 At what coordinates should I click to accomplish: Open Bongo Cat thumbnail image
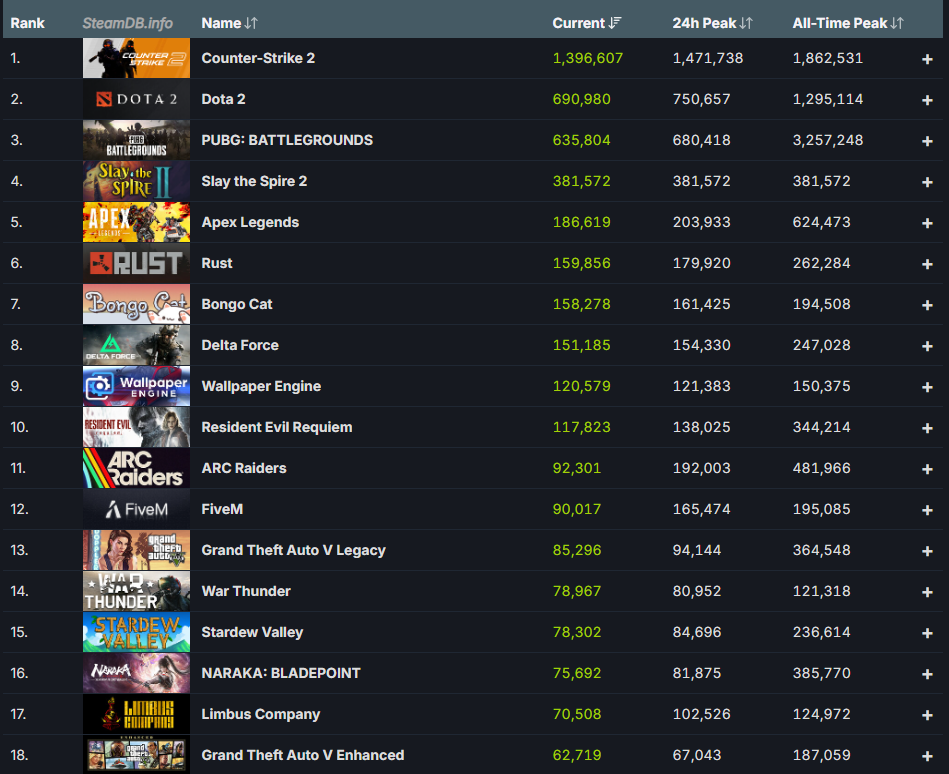point(136,304)
